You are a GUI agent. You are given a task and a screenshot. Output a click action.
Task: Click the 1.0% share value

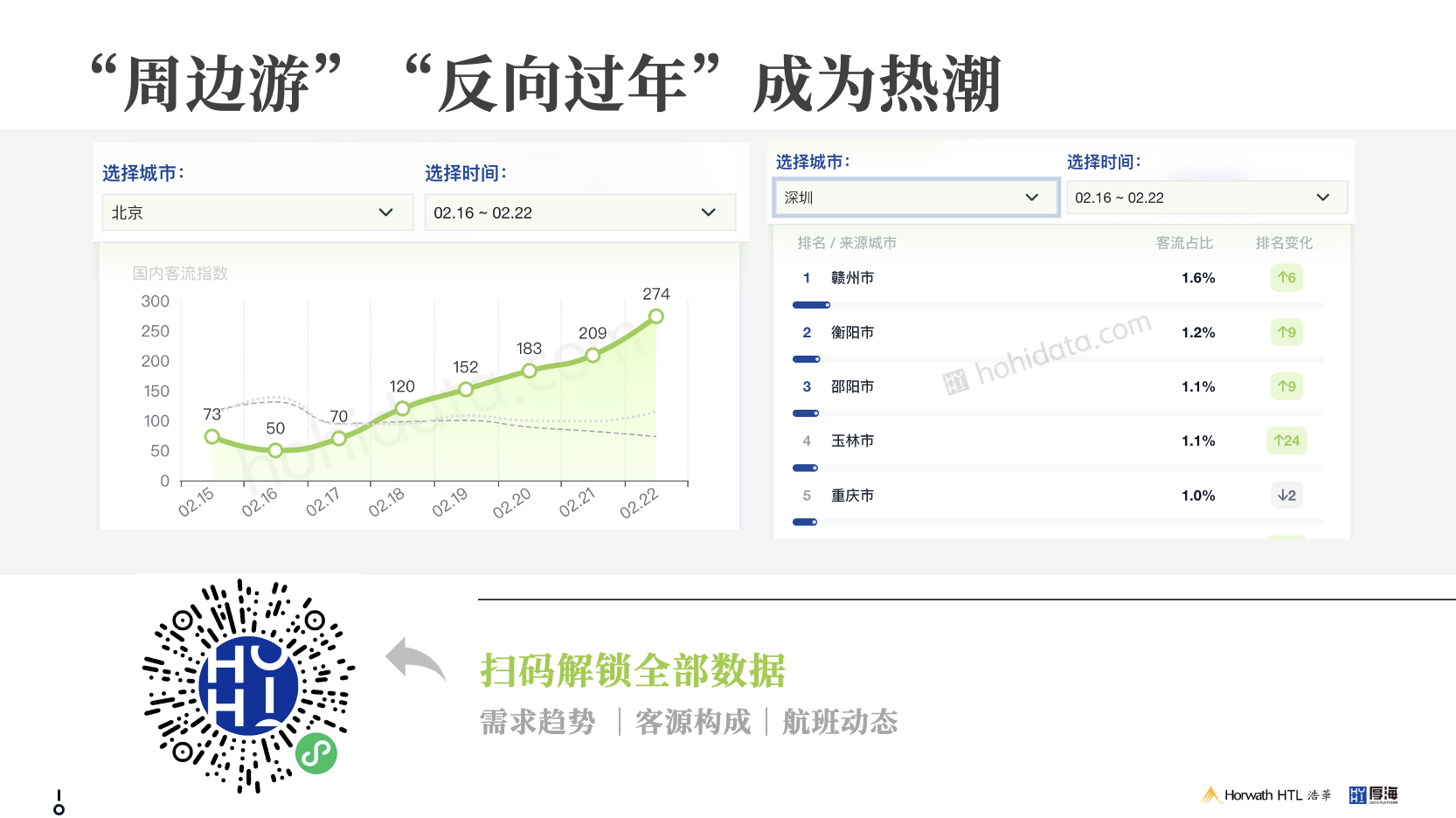(x=1198, y=496)
